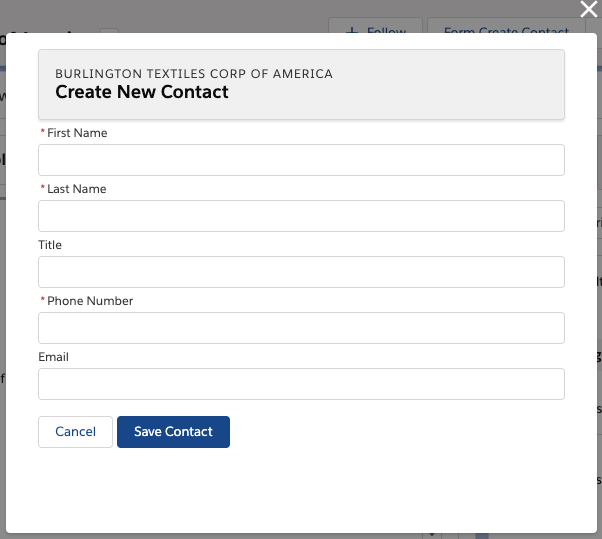Click the Phone Number field label
Viewport: 602px width, 539px height.
[90, 301]
